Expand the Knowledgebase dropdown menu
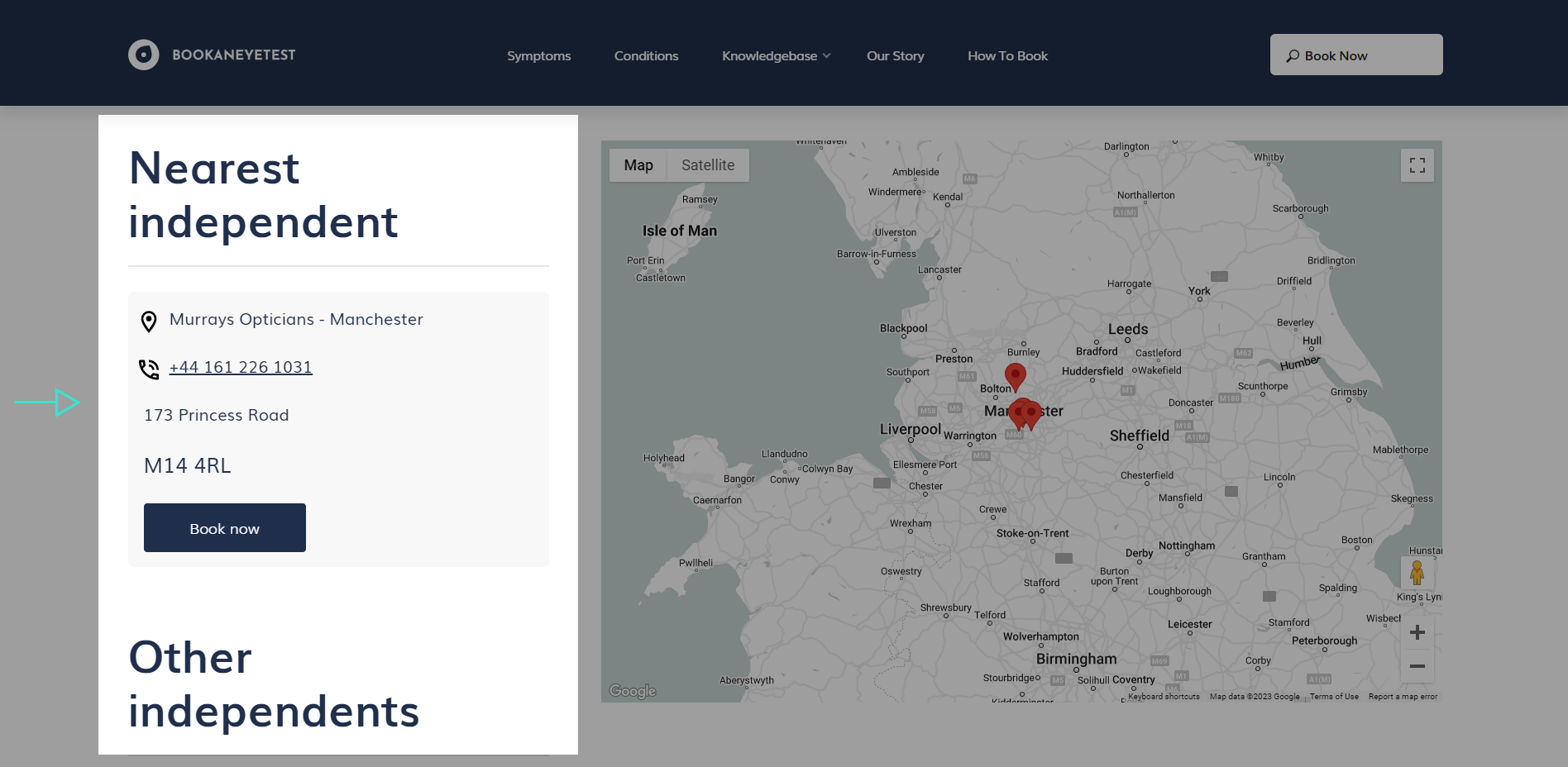Screen dimensions: 1568x767 coord(775,56)
